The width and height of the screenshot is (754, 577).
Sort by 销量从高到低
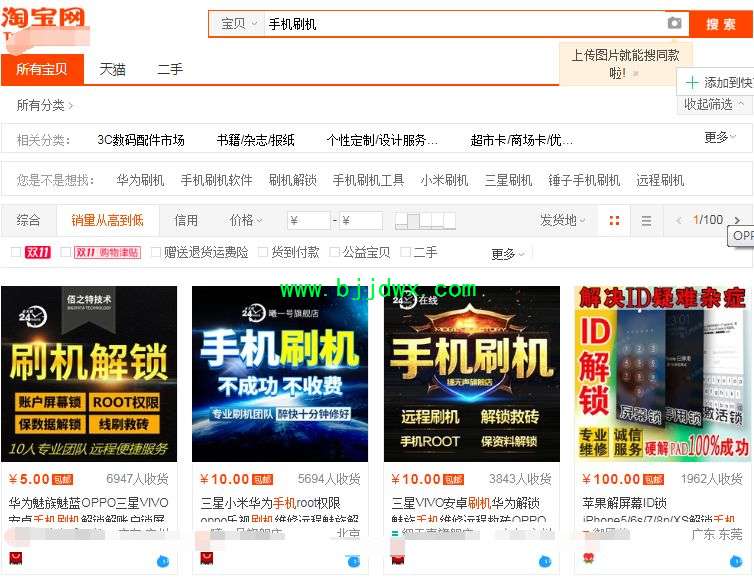(x=108, y=220)
